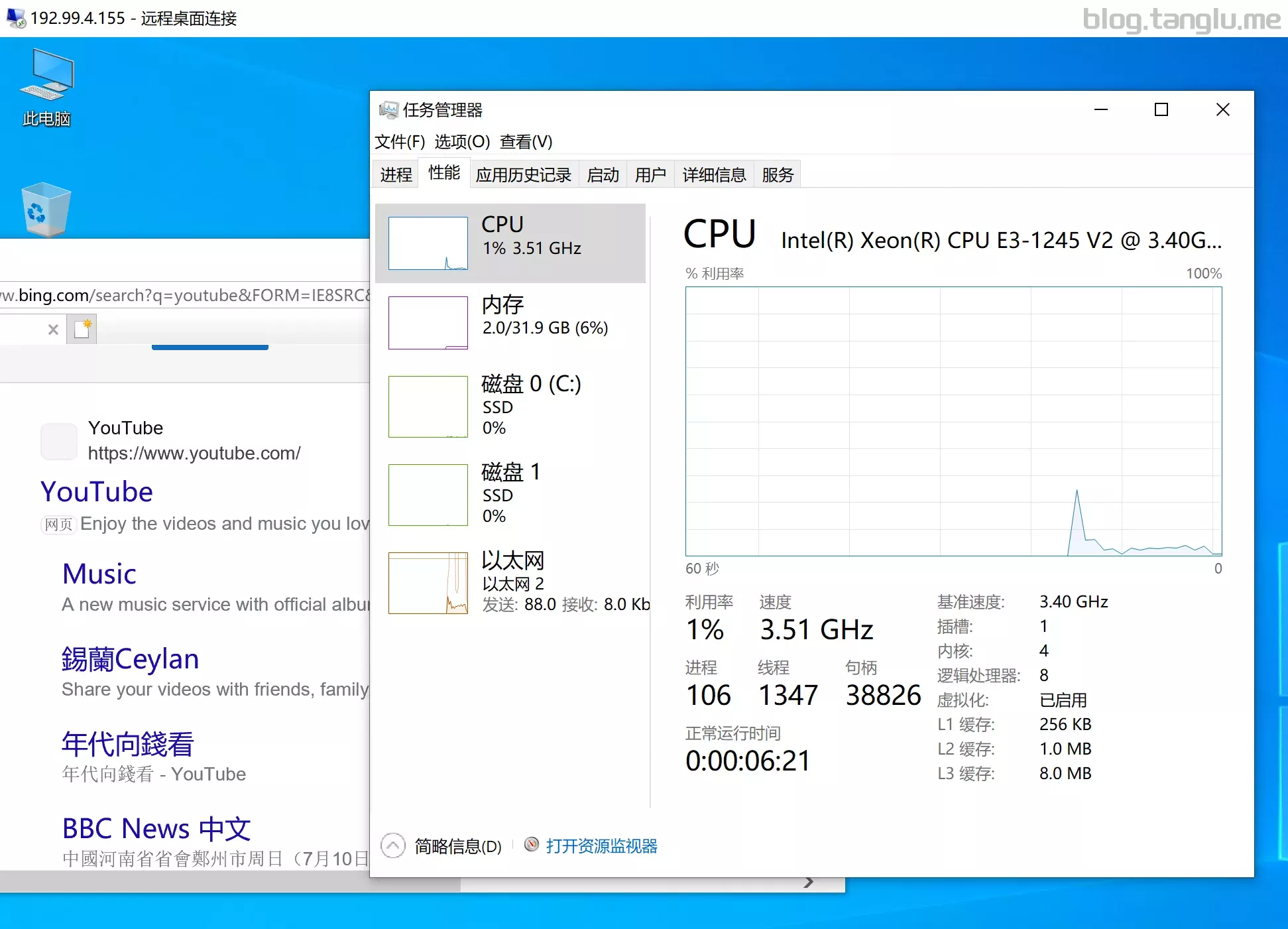Switch to the 详细信息 tab
Screen dimensions: 1288x929
714,174
